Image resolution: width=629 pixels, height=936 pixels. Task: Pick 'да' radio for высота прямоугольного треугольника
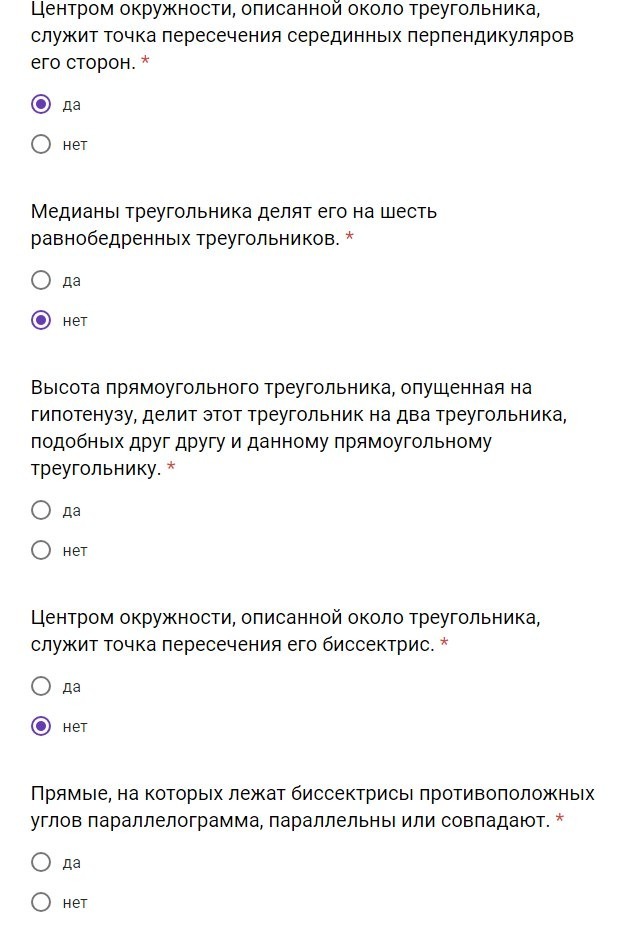[x=41, y=510]
